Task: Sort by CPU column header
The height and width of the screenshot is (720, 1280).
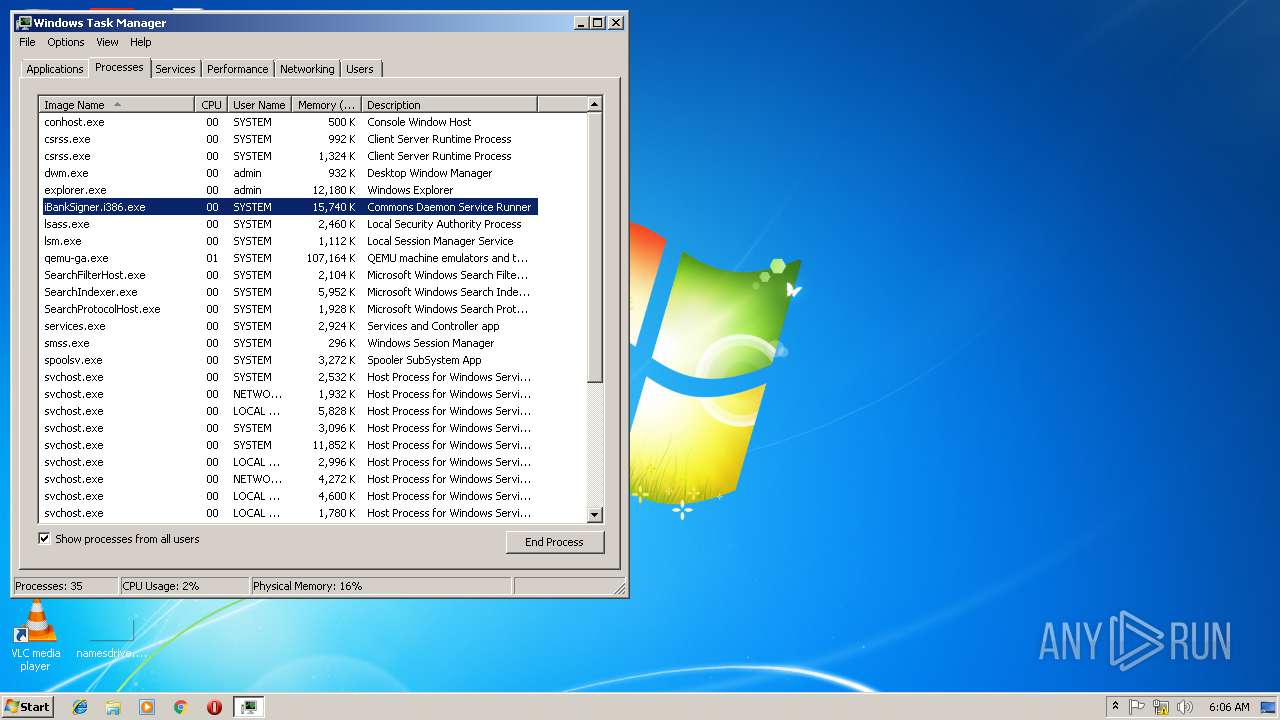Action: click(x=211, y=104)
